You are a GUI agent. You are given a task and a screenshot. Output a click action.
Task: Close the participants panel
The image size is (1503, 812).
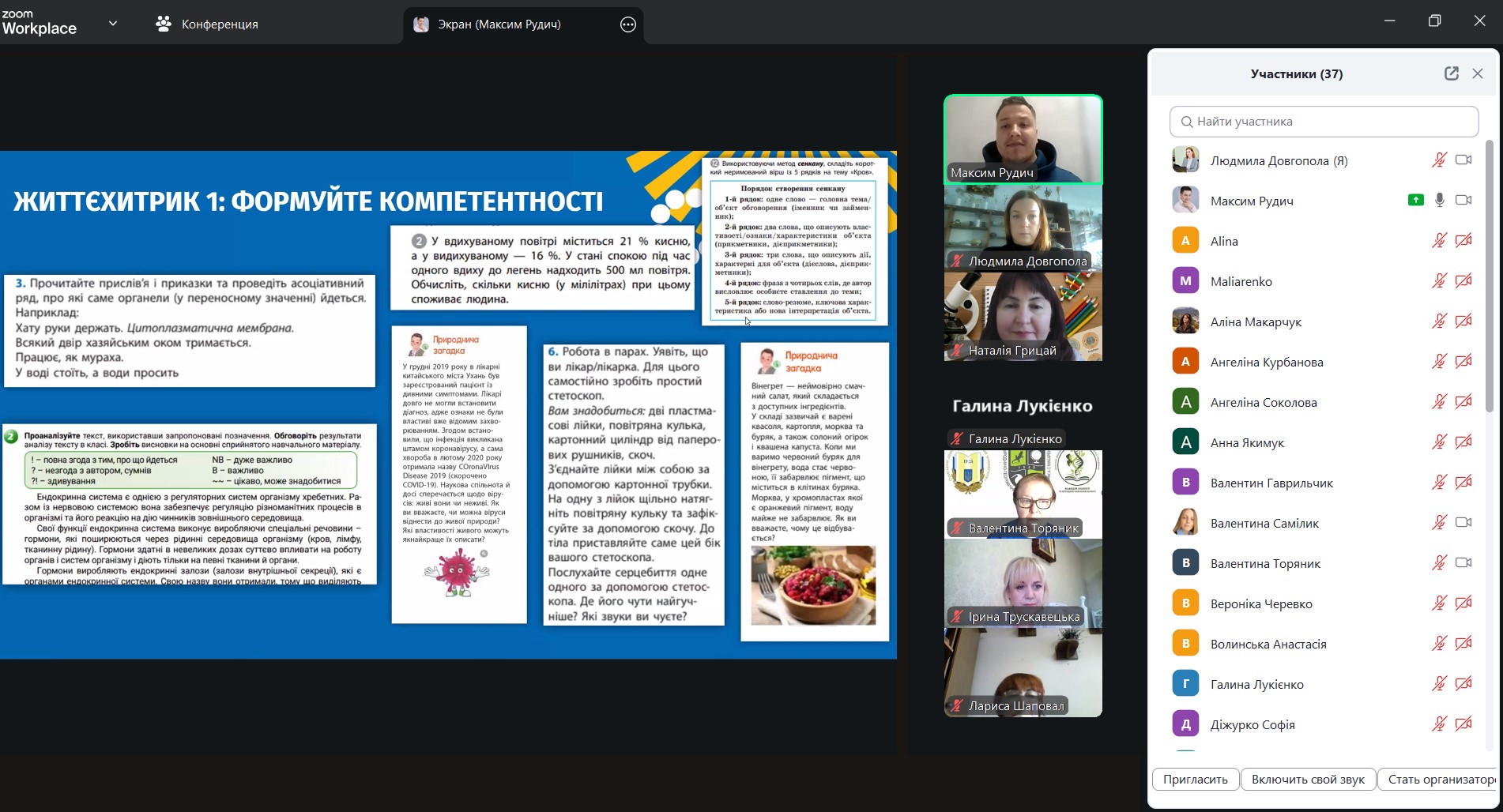point(1478,73)
